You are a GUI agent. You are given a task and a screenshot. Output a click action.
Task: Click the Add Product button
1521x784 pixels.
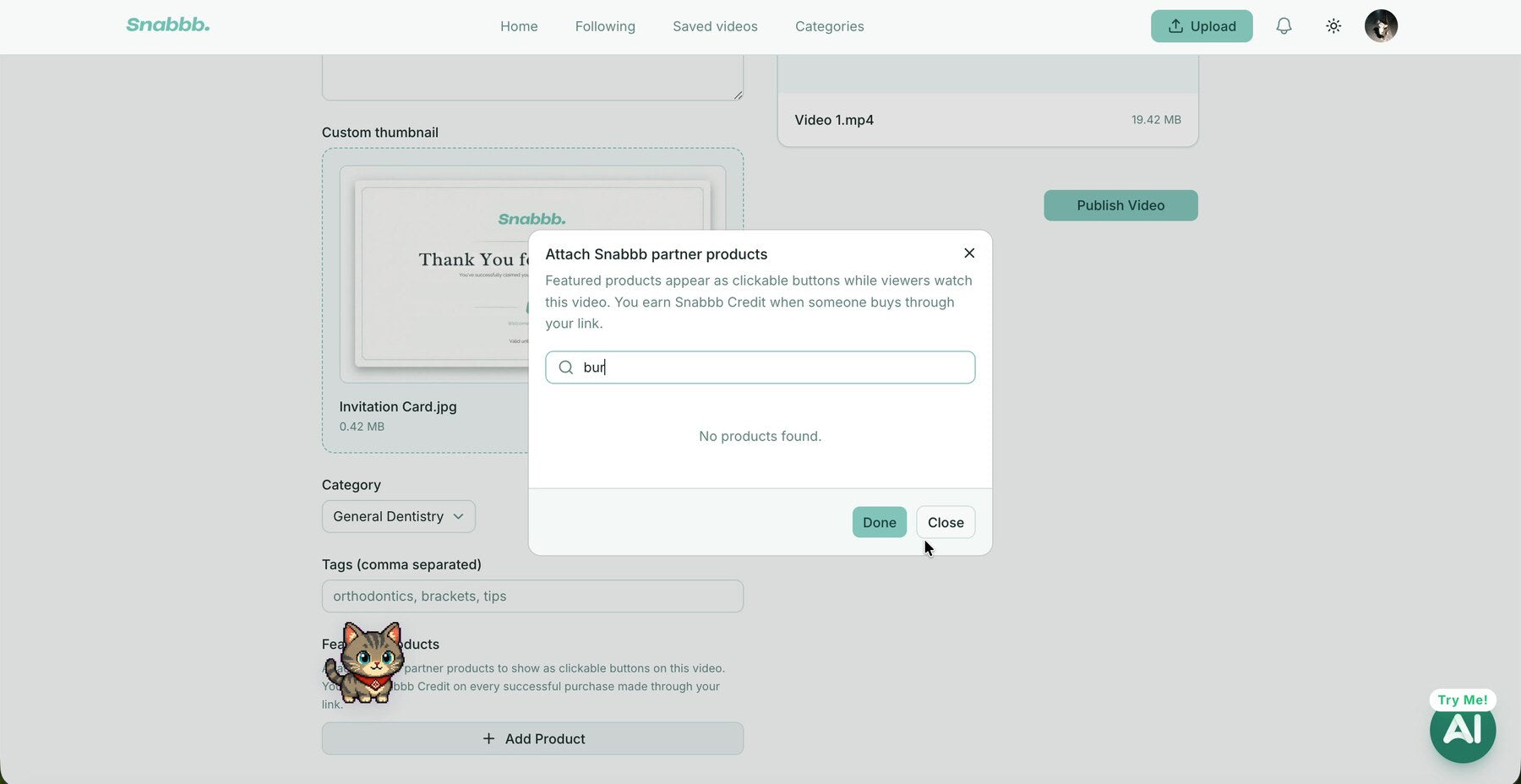coord(532,738)
